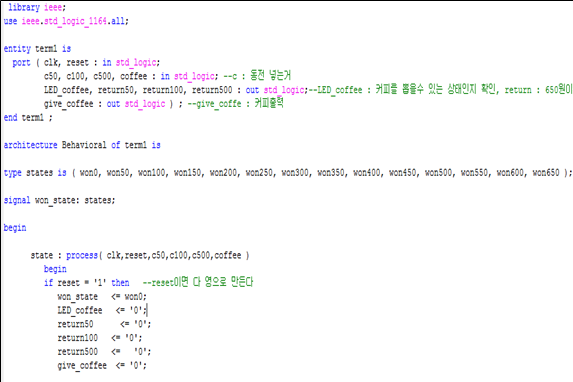The image size is (573, 382).
Task: Click 'won450' in the states list
Action: point(402,173)
